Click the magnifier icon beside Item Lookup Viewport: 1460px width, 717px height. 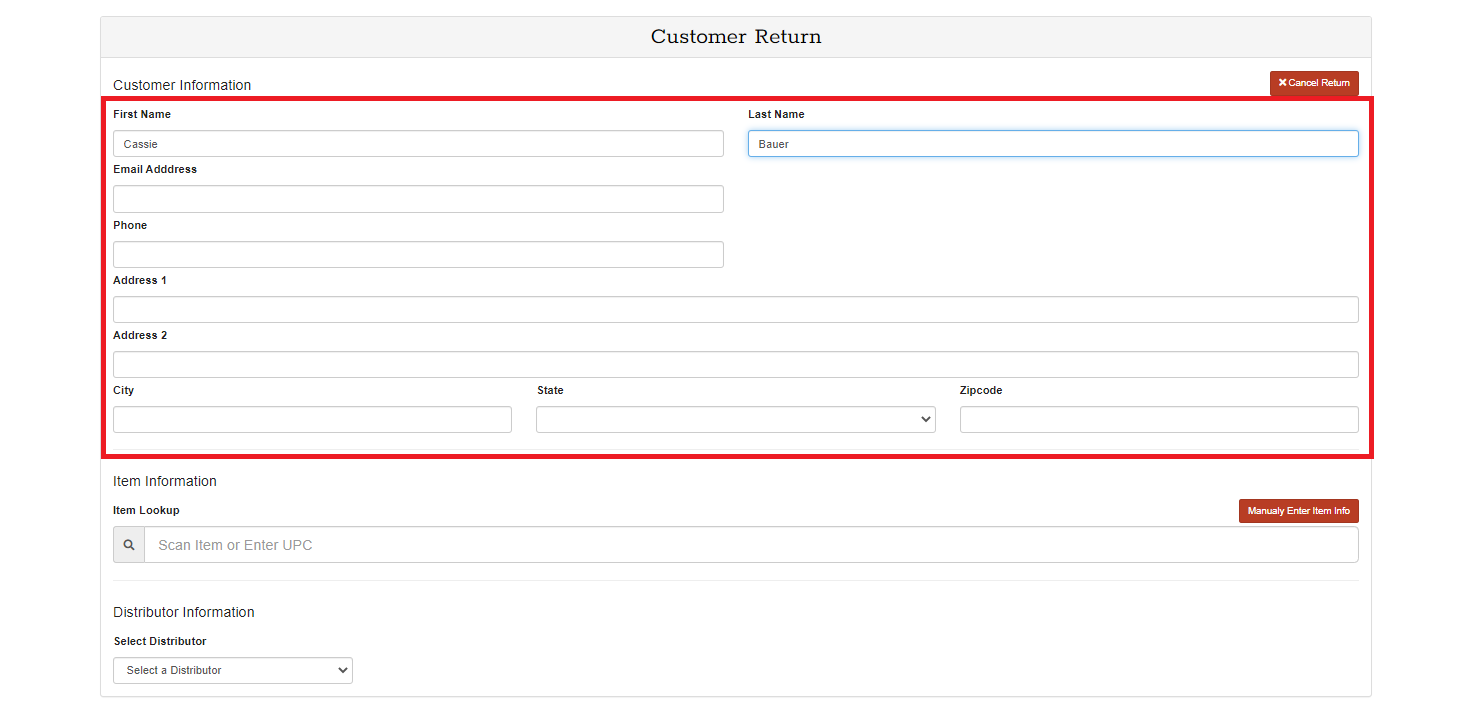coord(129,545)
